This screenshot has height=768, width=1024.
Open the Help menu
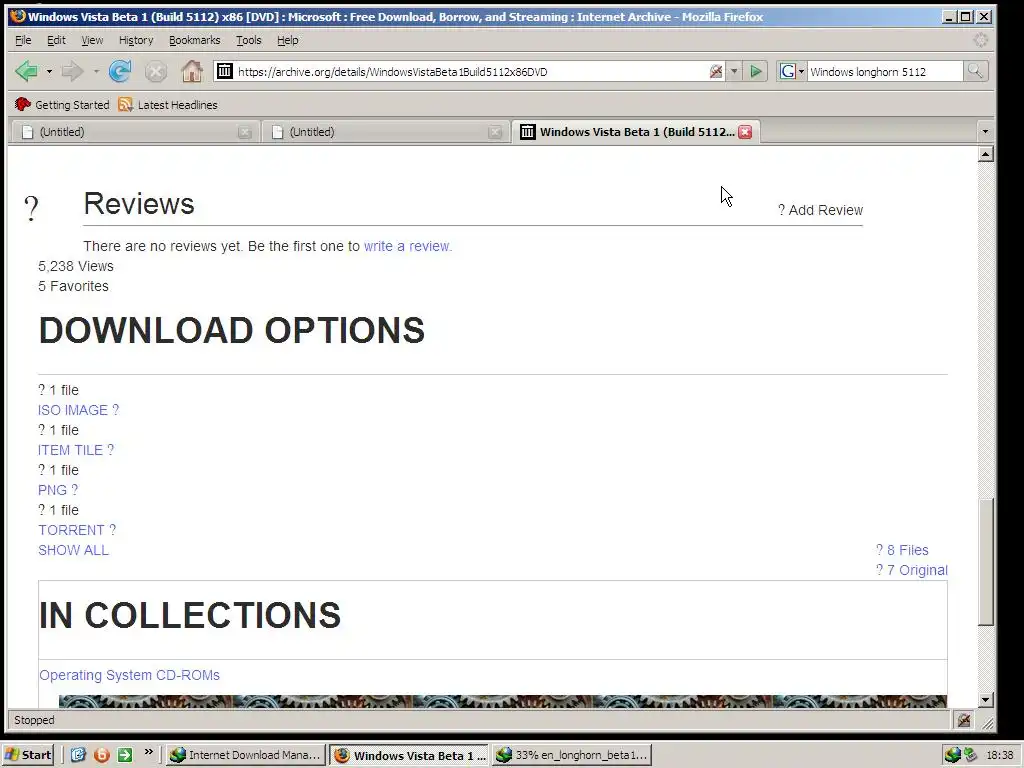tap(287, 40)
